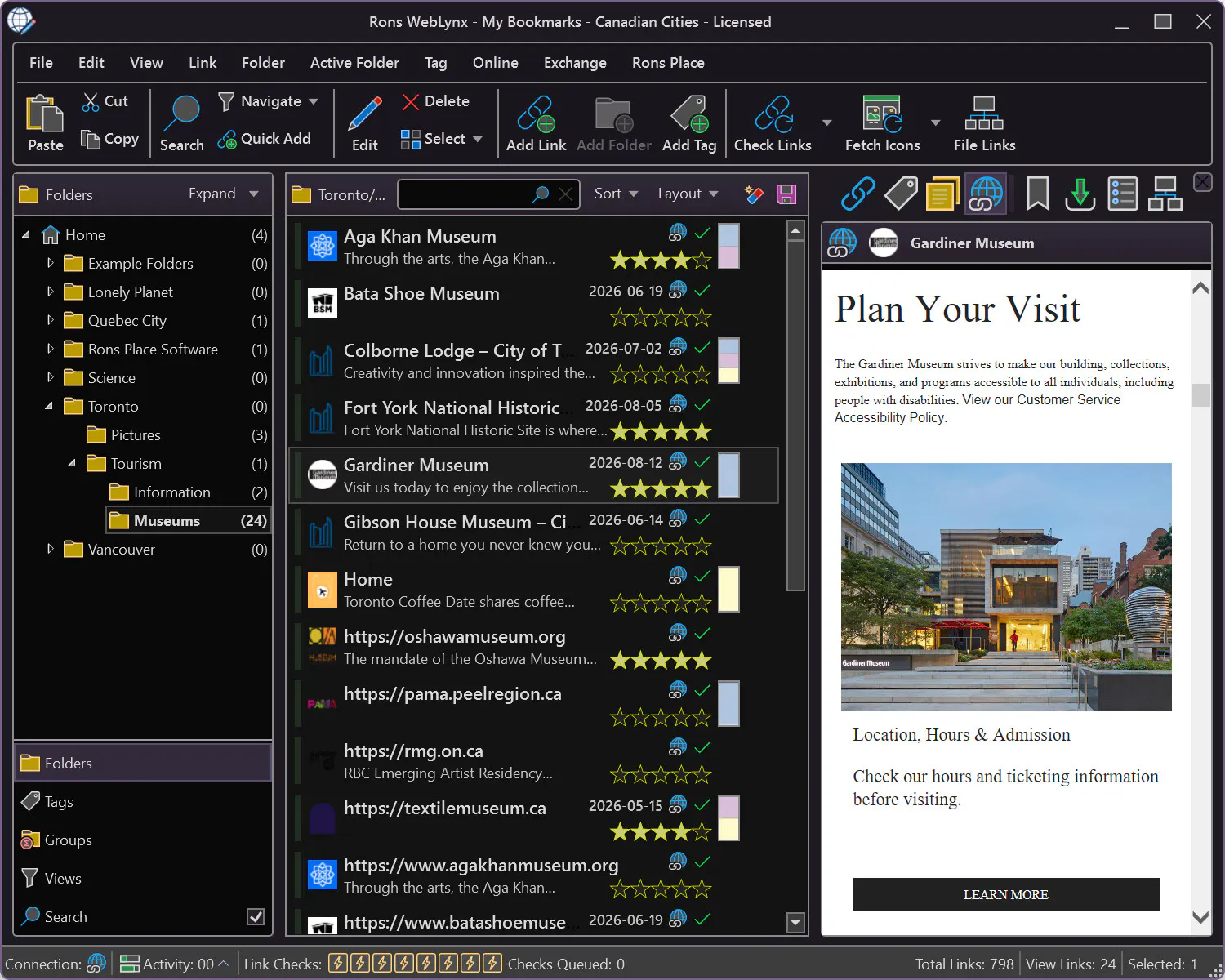Open the yellow notes panel icon

942,194
